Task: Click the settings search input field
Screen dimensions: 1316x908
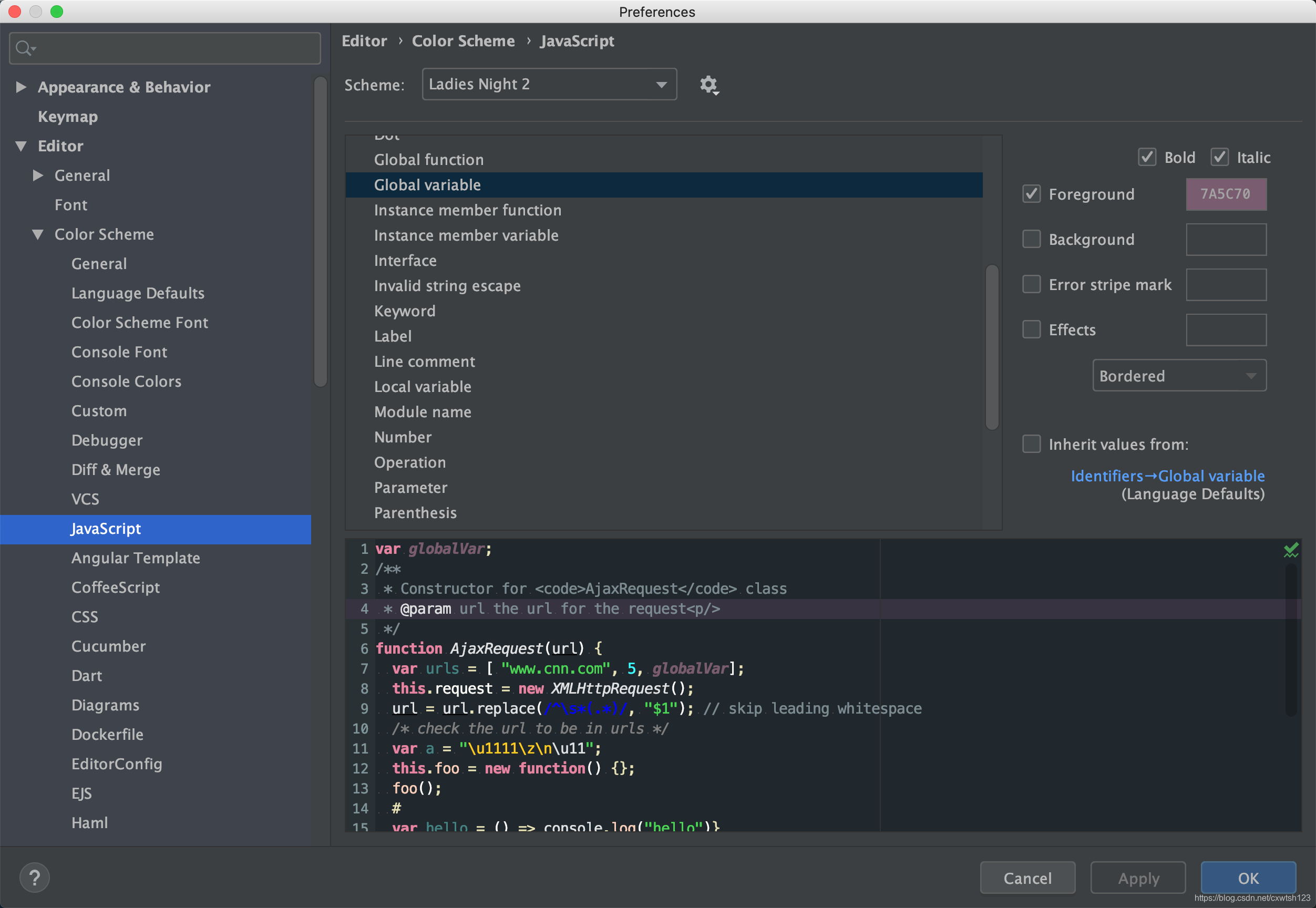Action: (x=171, y=48)
